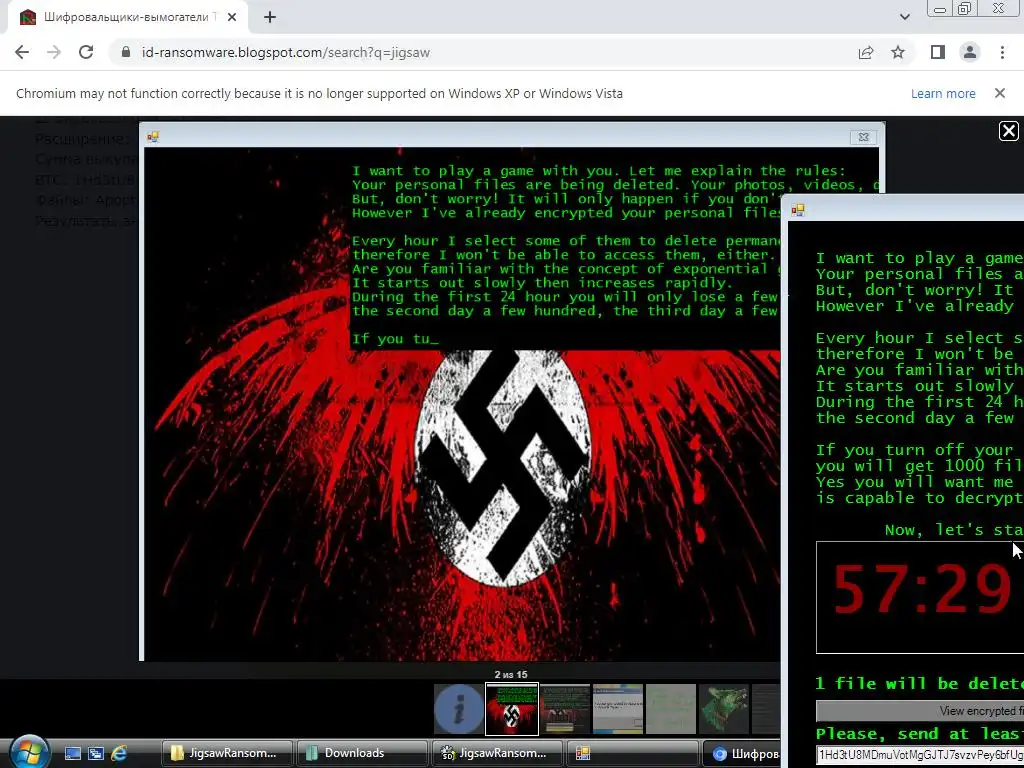Viewport: 1024px width, 768px height.
Task: Click the address bar URL
Action: click(285, 52)
